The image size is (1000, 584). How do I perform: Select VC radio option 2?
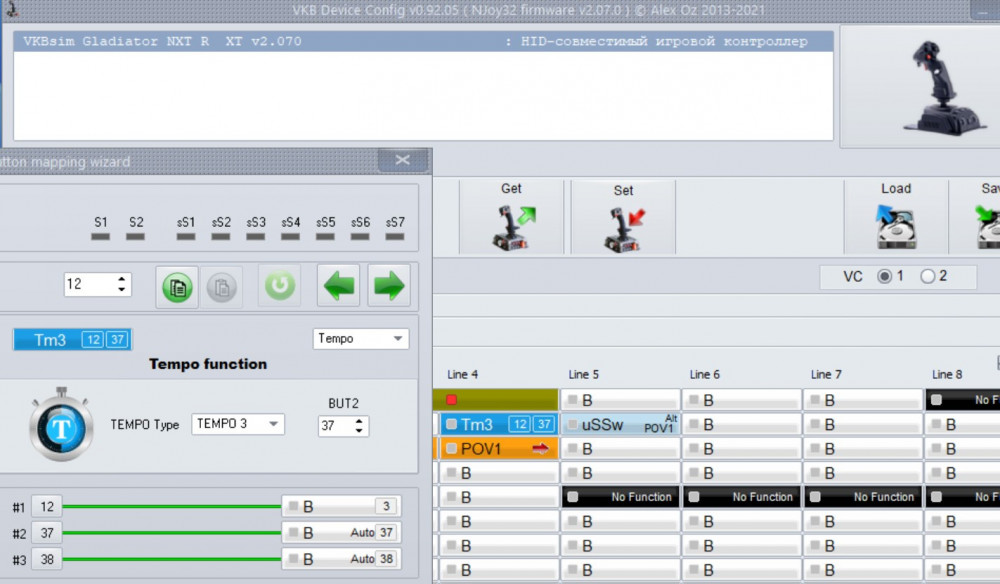tap(927, 276)
